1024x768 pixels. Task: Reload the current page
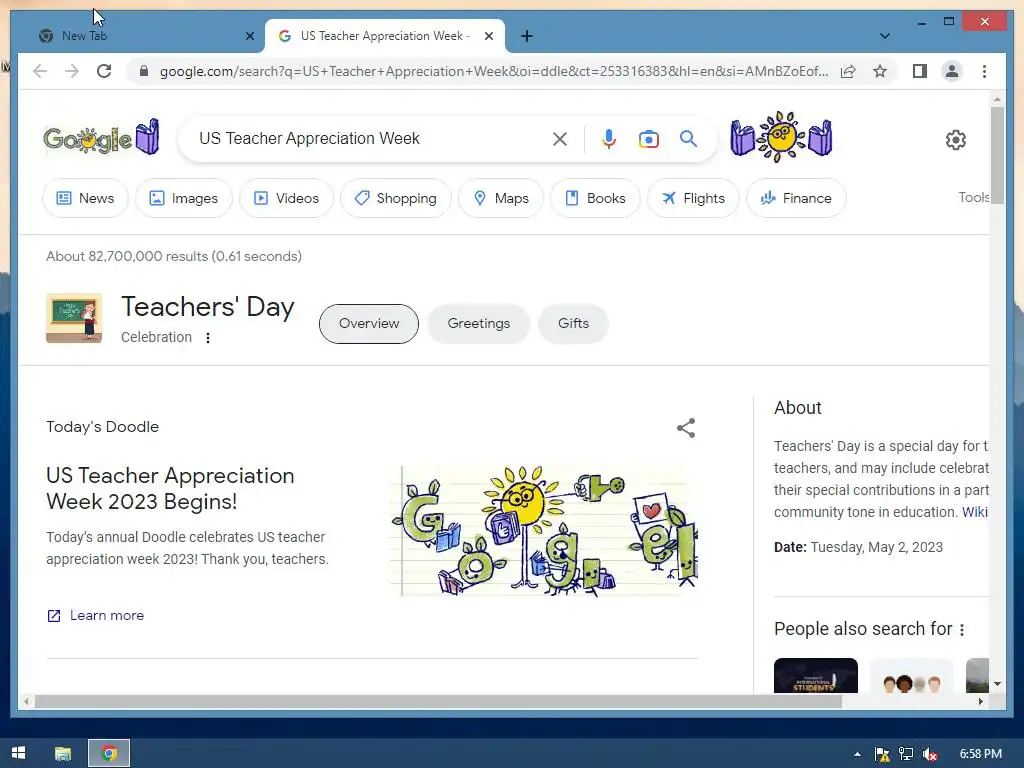[x=104, y=71]
